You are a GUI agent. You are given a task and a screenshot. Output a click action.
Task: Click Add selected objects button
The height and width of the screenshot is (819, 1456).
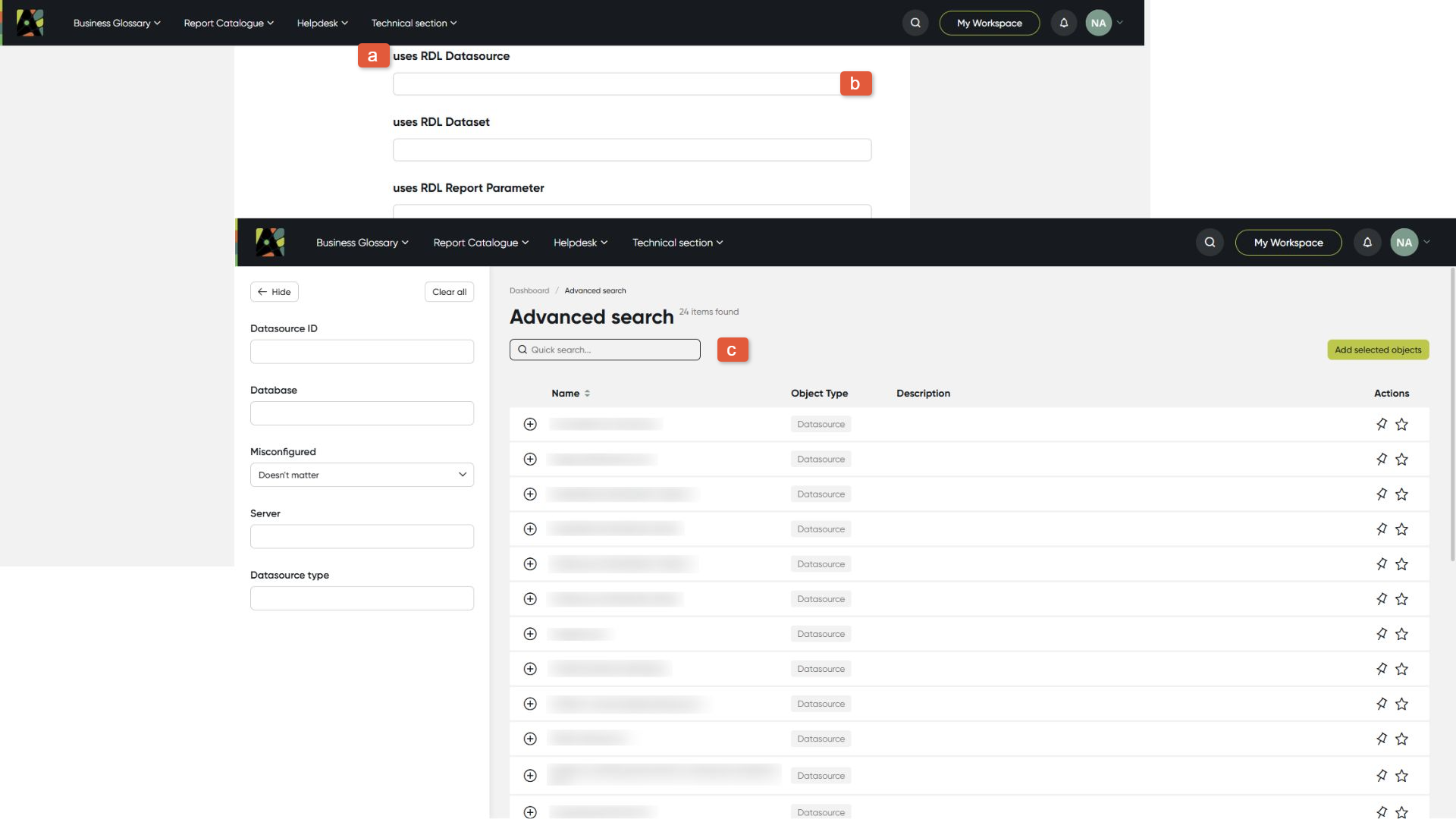click(1378, 350)
